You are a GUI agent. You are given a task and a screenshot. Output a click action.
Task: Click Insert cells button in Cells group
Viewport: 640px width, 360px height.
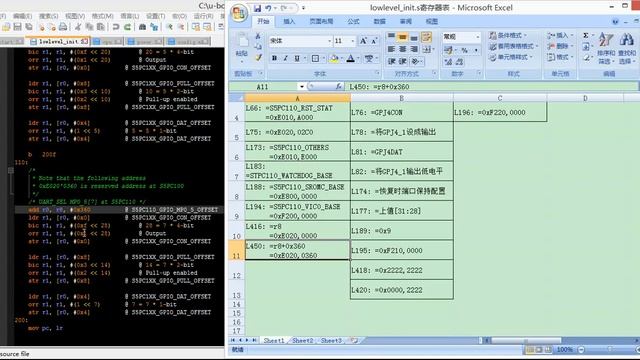coord(560,36)
